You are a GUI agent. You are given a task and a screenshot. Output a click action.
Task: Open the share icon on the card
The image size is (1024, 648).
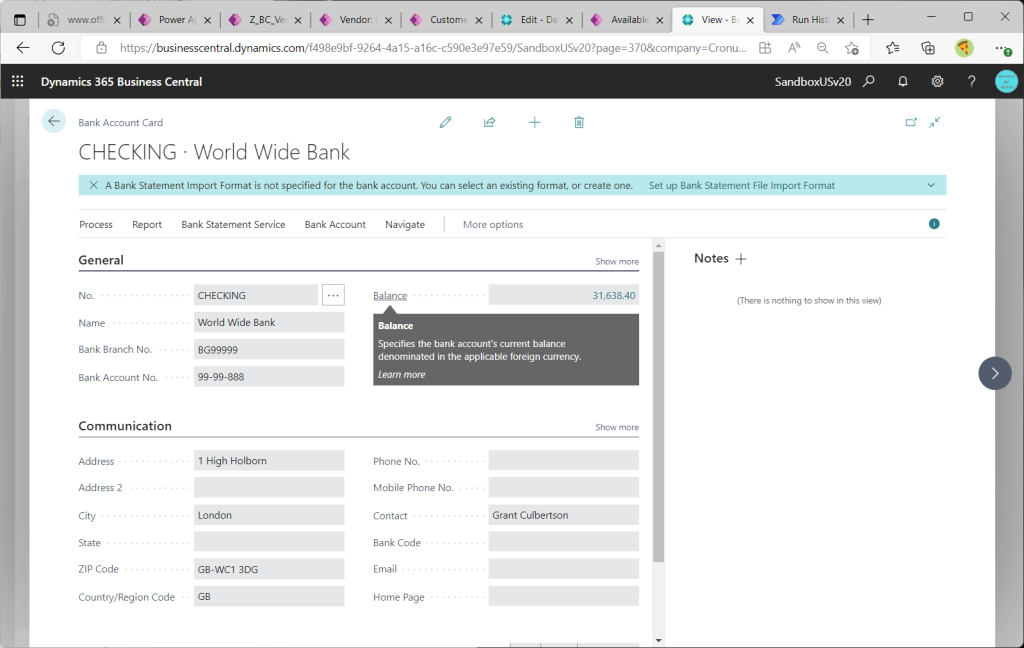(x=489, y=122)
